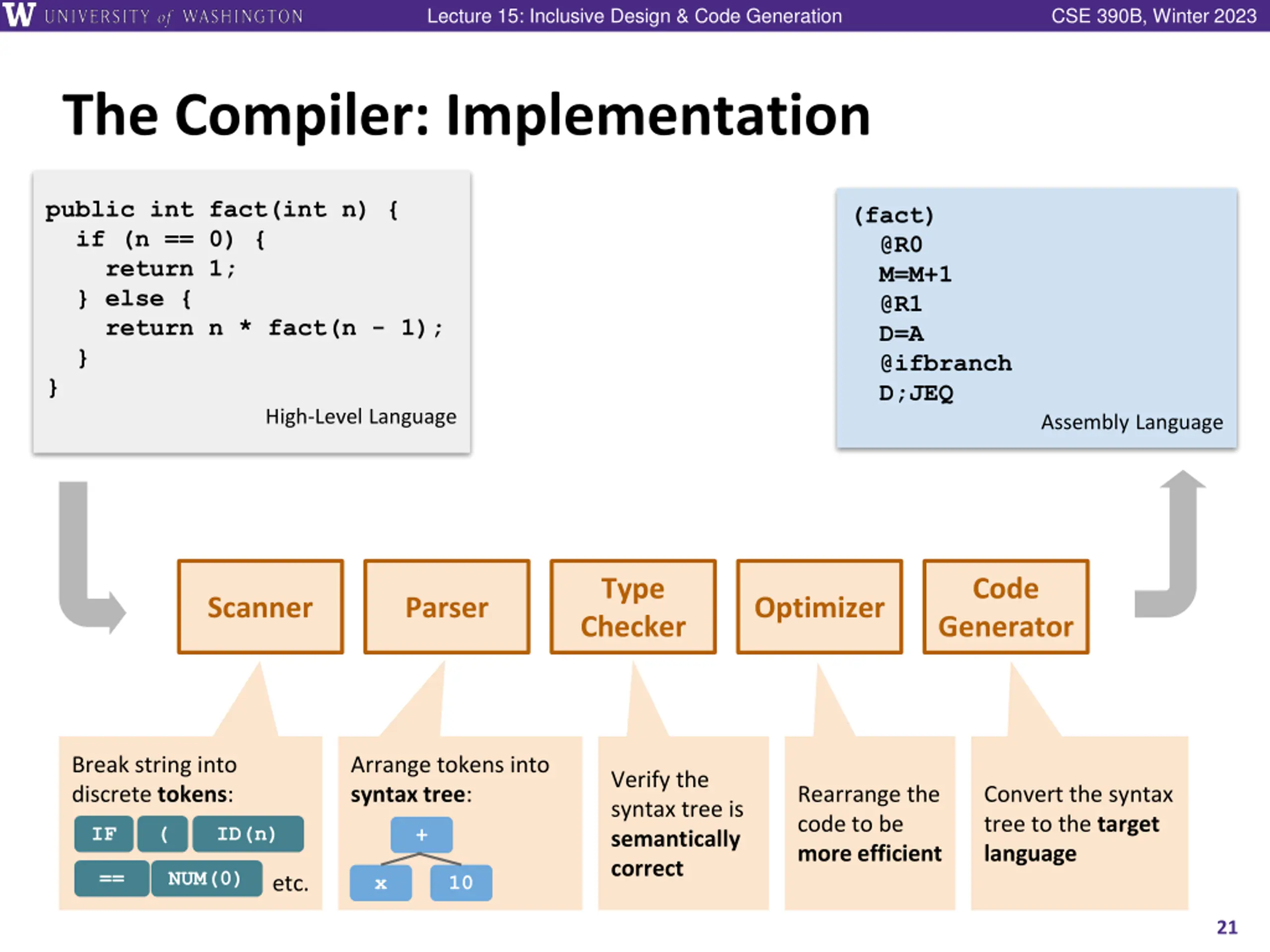
Task: Click the University of Washington W logo
Action: (x=19, y=14)
